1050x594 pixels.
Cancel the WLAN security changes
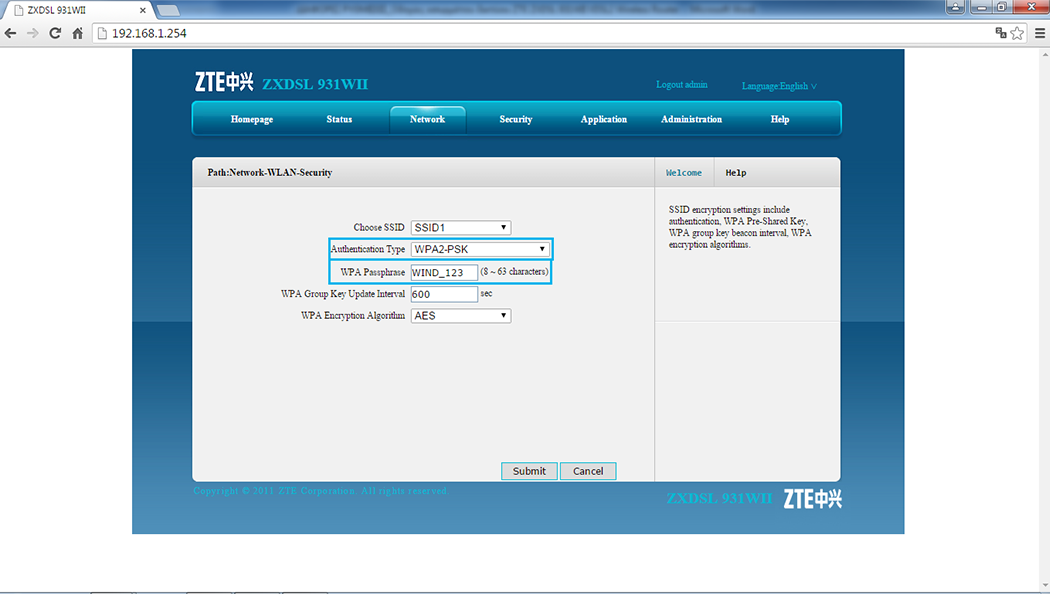click(588, 471)
